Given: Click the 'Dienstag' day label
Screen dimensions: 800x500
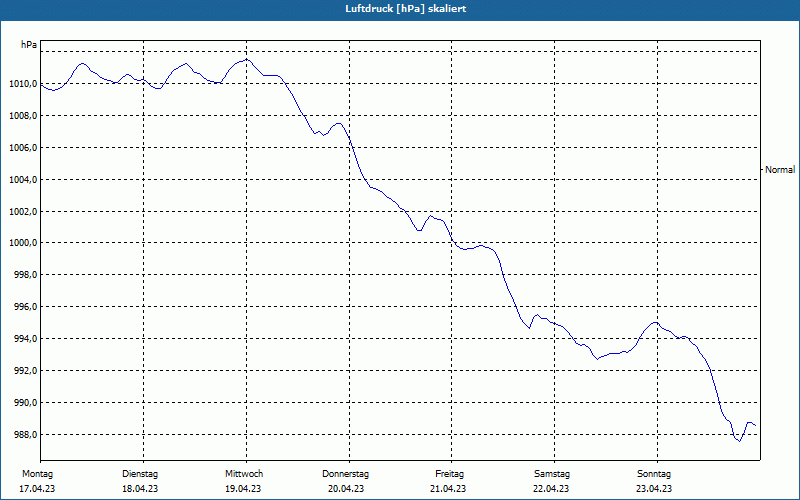Looking at the screenshot, I should point(140,474).
